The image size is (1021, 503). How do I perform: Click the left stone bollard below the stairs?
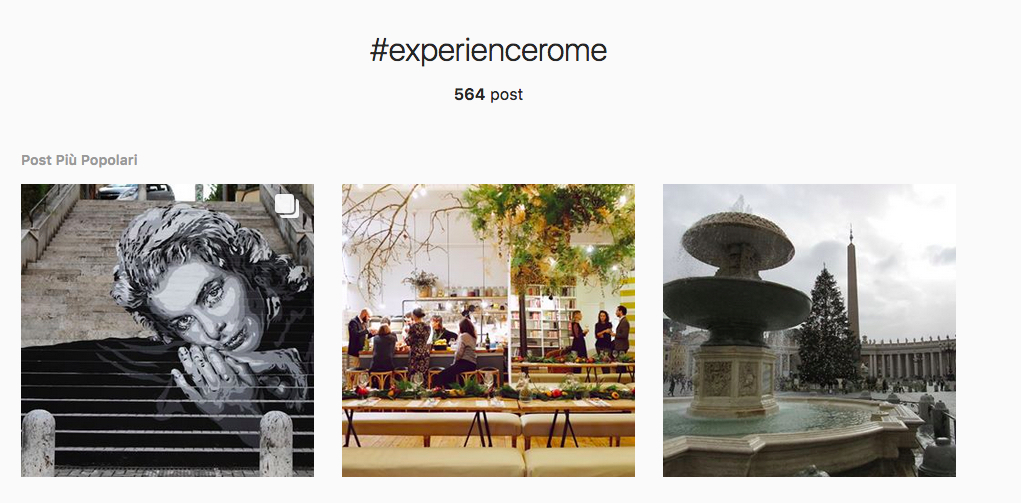coord(38,442)
